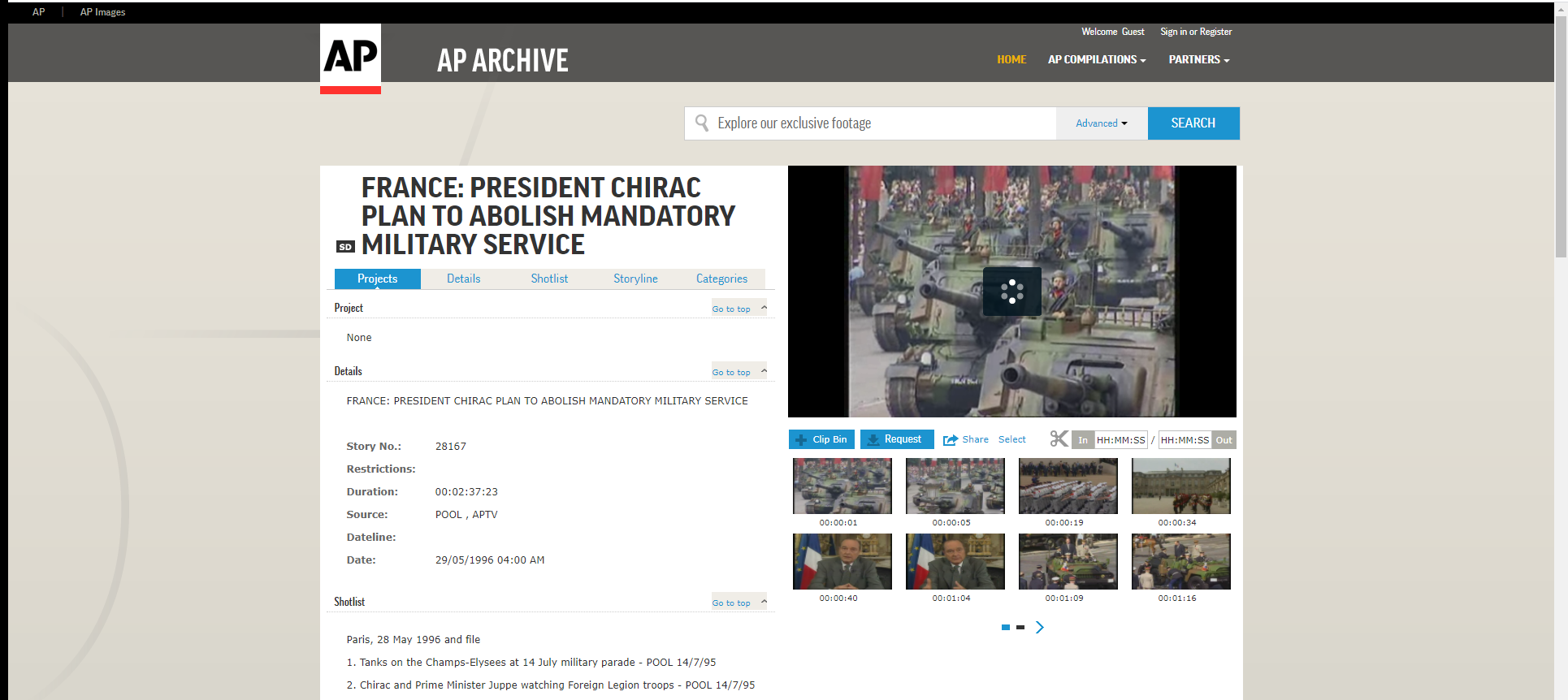Click the Request button

[897, 439]
